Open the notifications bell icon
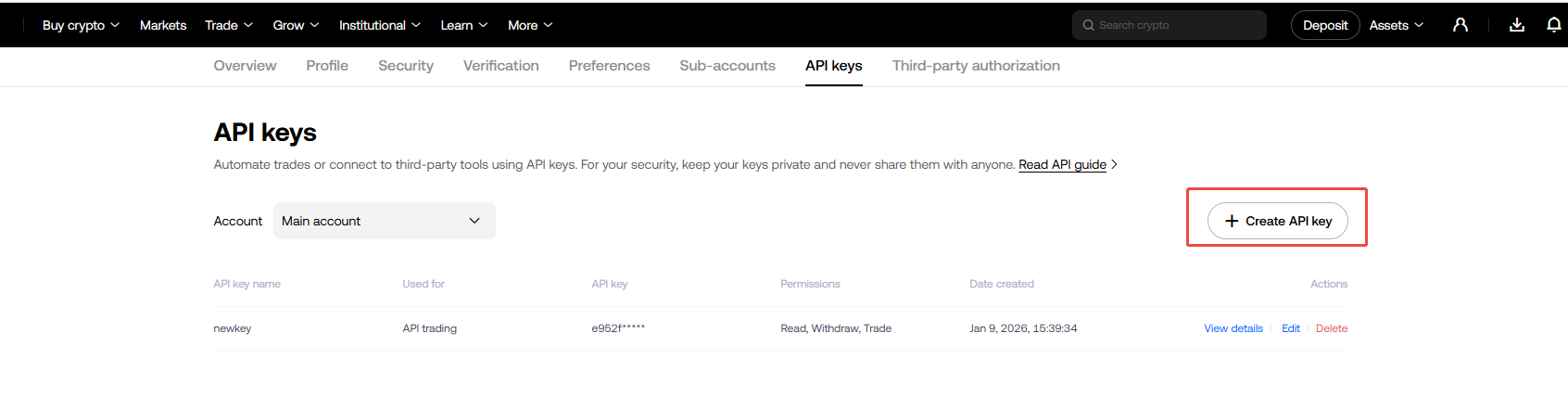This screenshot has height=410, width=1568. point(1554,25)
